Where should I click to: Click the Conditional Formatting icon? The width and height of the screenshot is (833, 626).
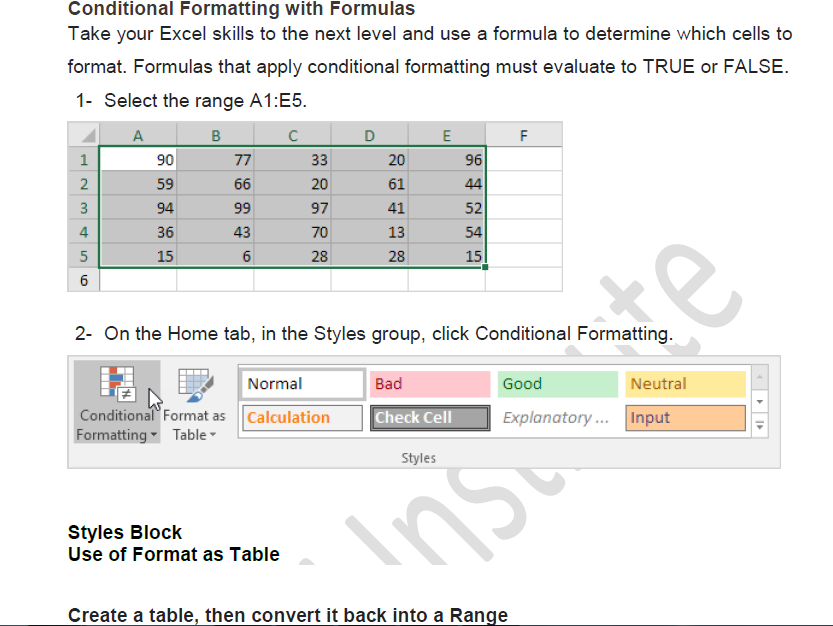[116, 384]
